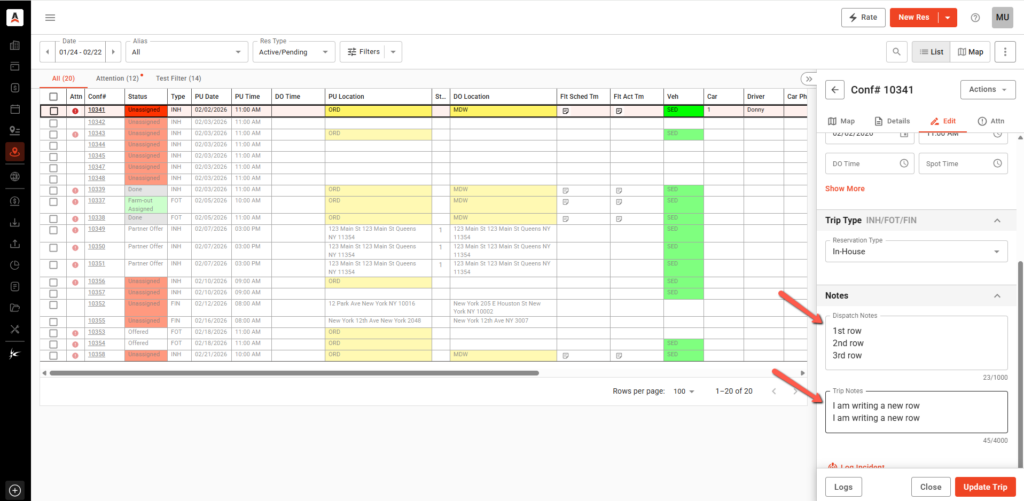
Task: Go to previous date range arrow
Action: [x=47, y=52]
